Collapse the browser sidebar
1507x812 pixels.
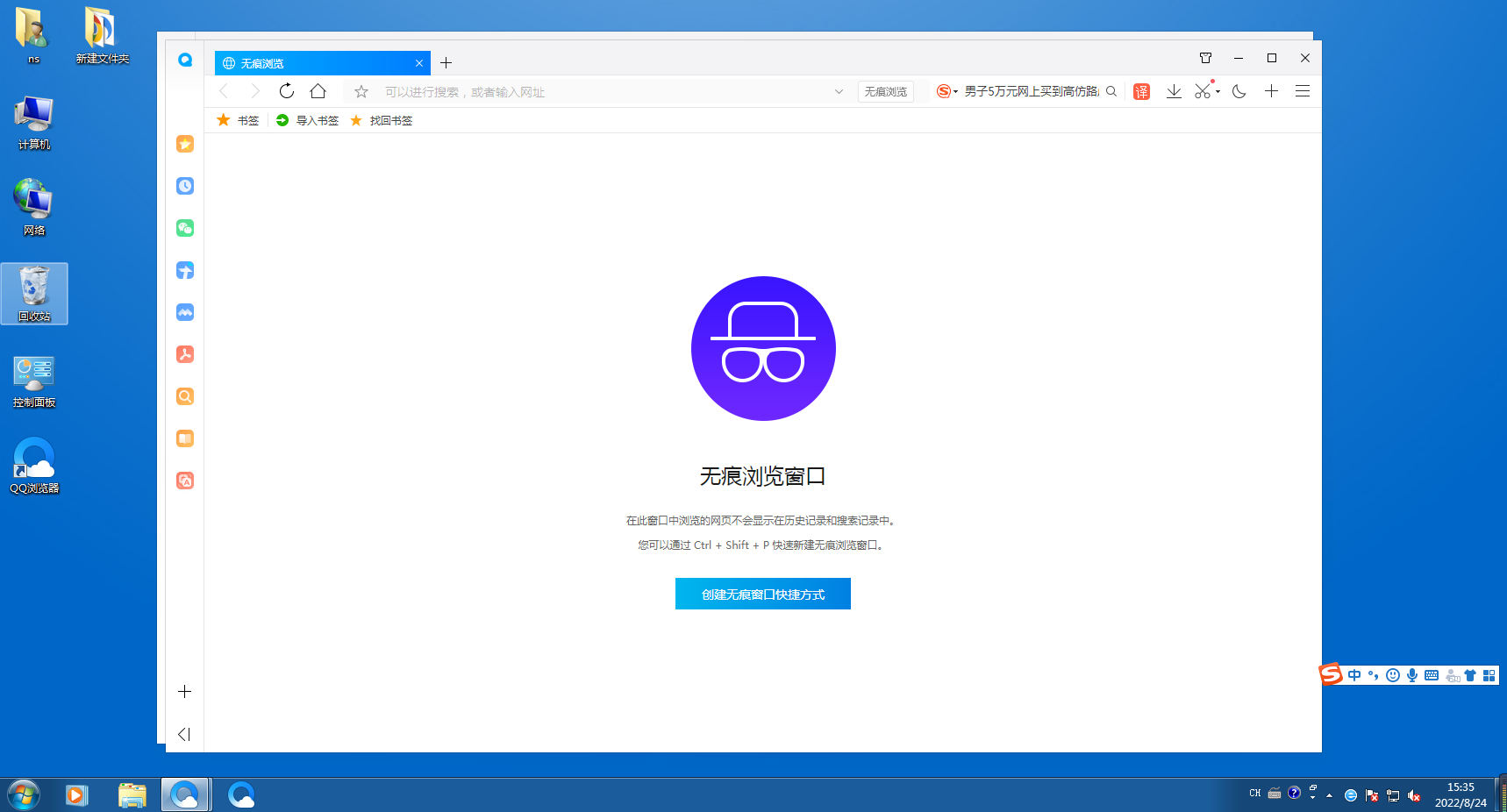[184, 734]
